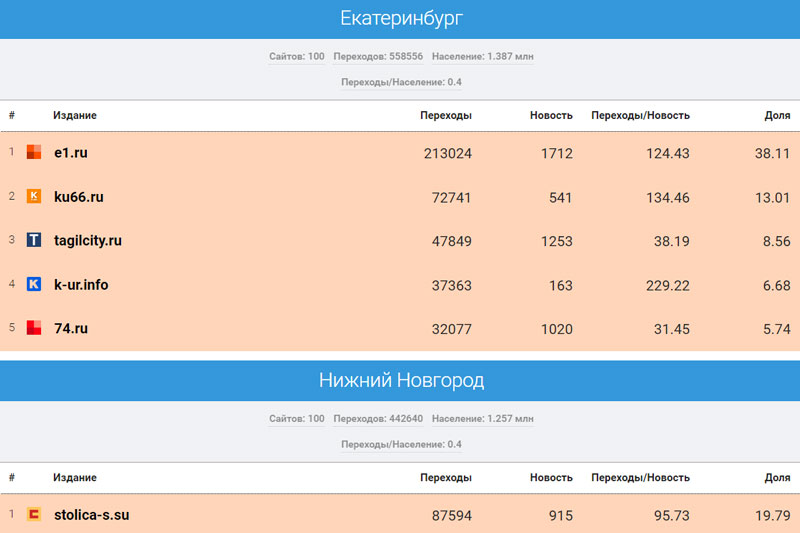This screenshot has width=800, height=533.
Task: Go to the 74.ru publication
Action: coord(71,328)
